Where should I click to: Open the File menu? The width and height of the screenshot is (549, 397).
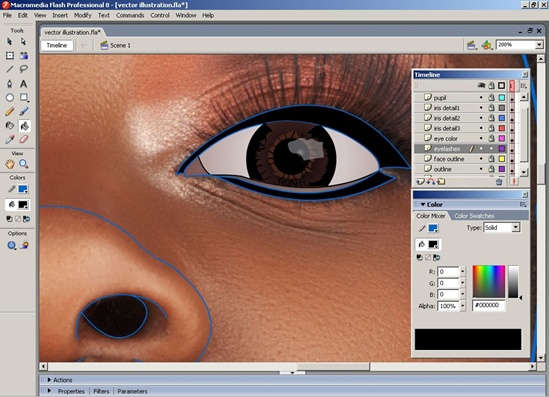tap(7, 15)
